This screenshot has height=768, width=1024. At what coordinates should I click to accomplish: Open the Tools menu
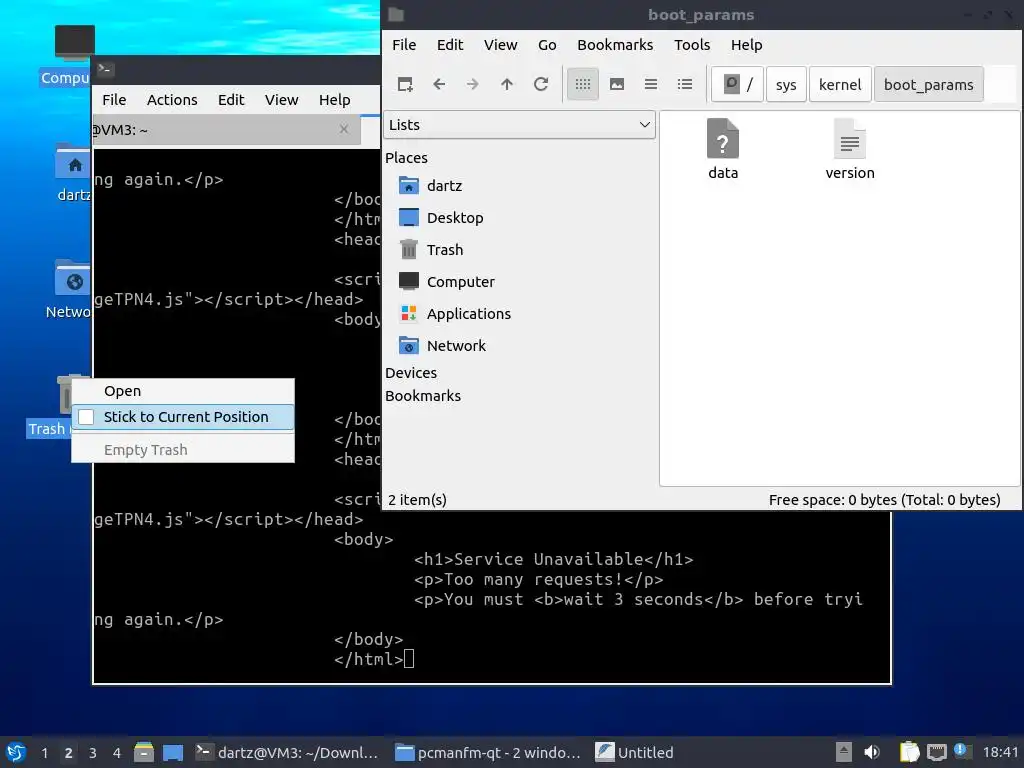pyautogui.click(x=692, y=45)
